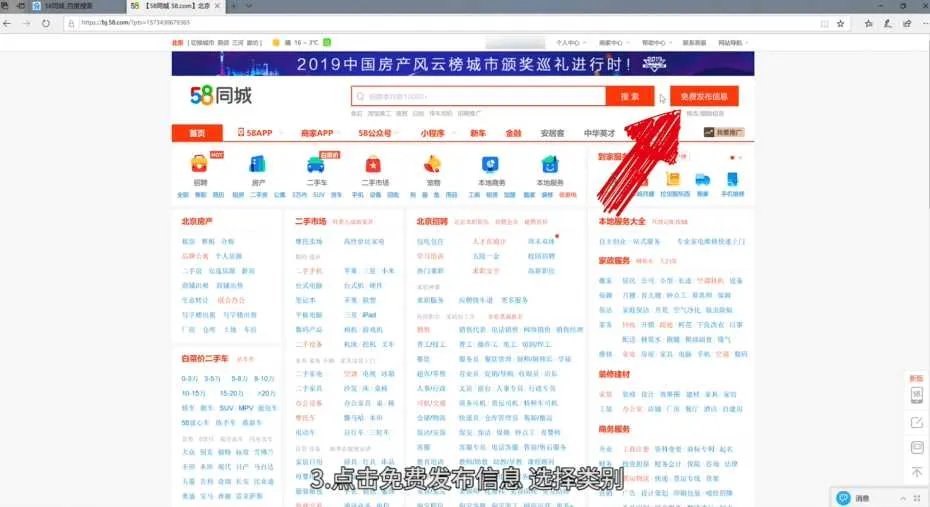This screenshot has width=930, height=507.
Task: Open the 家政服务 section heading
Action: 614,260
